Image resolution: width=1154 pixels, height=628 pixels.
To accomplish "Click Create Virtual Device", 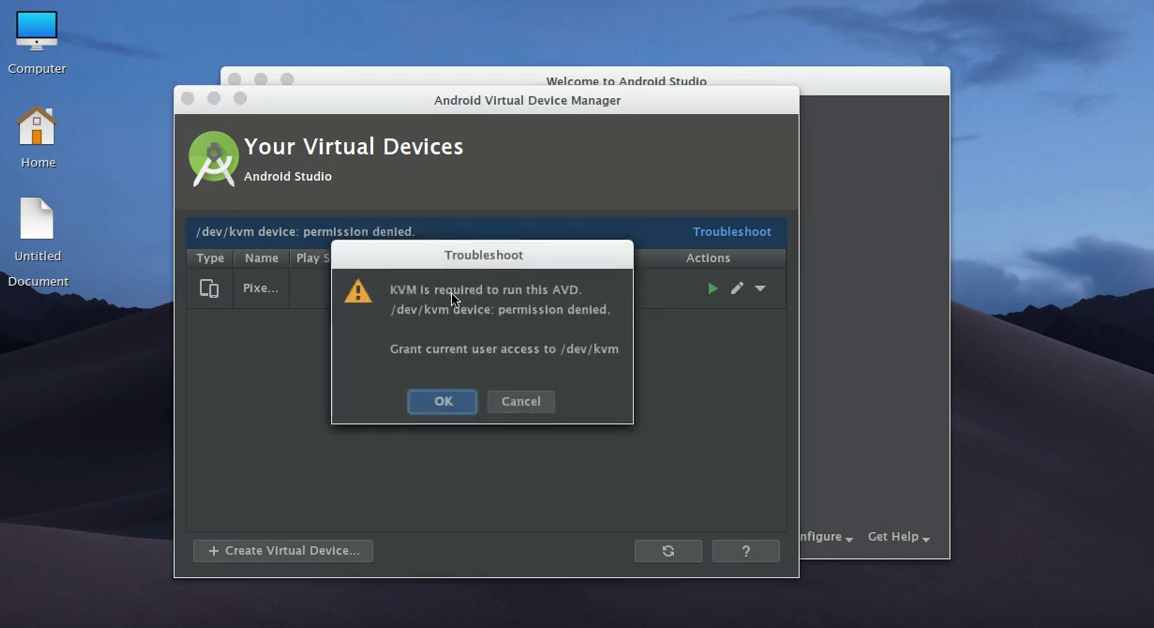I will pyautogui.click(x=283, y=550).
